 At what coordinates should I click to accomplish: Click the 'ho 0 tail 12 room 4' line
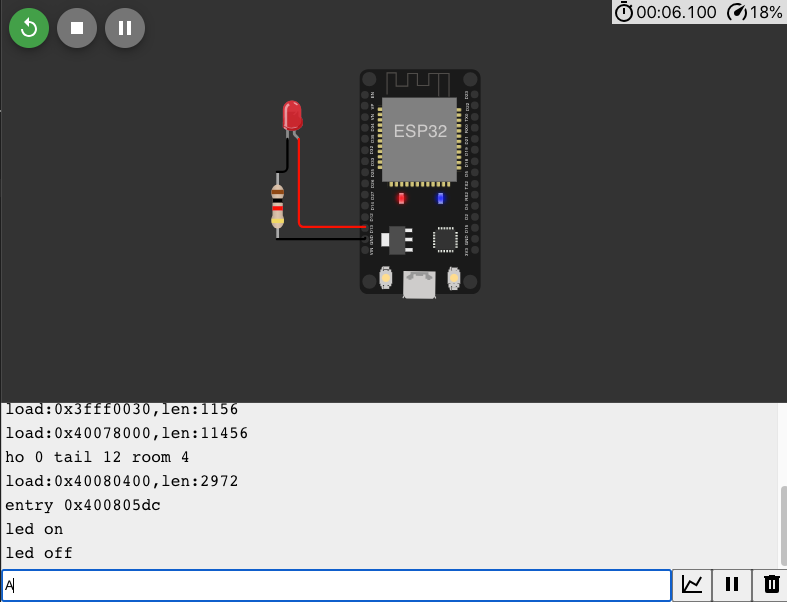pyautogui.click(x=97, y=457)
